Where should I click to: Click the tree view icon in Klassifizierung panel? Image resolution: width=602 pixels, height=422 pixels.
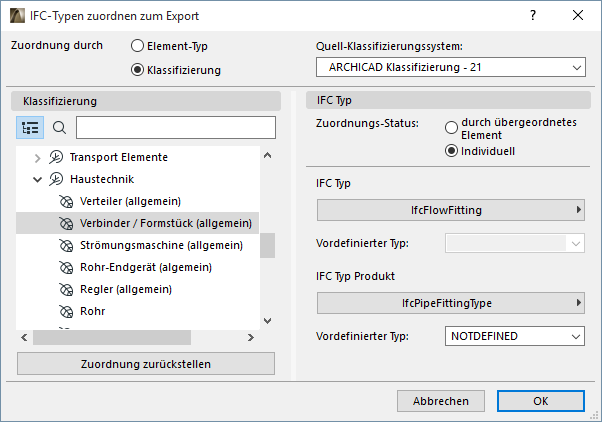pyautogui.click(x=30, y=128)
